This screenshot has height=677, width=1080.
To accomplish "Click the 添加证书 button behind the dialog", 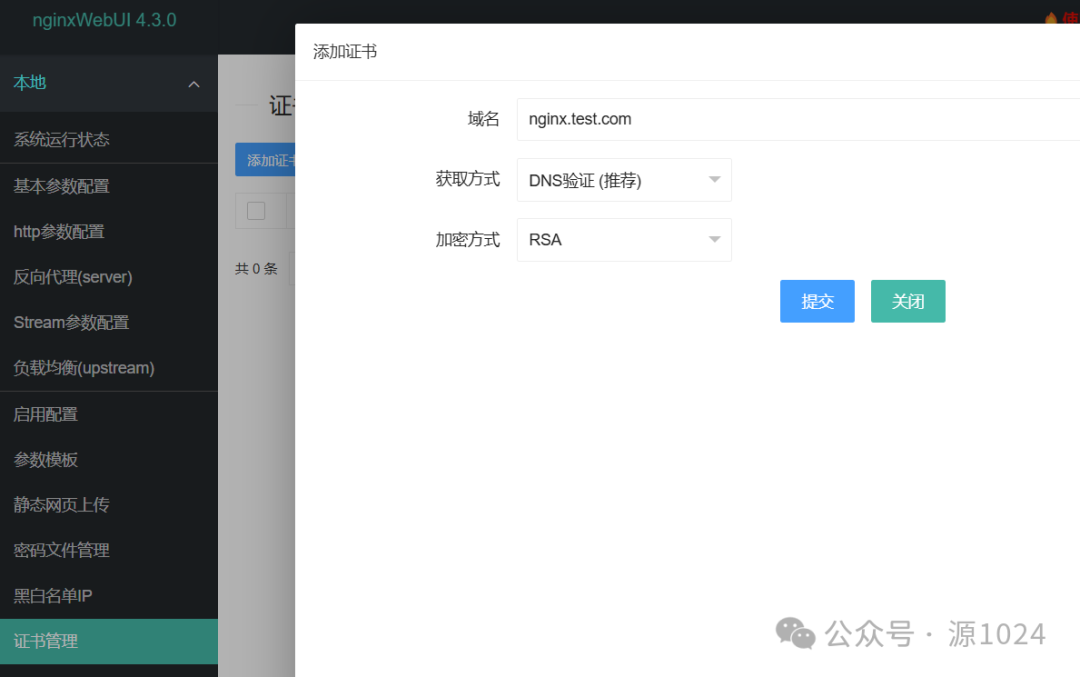I will 265,160.
